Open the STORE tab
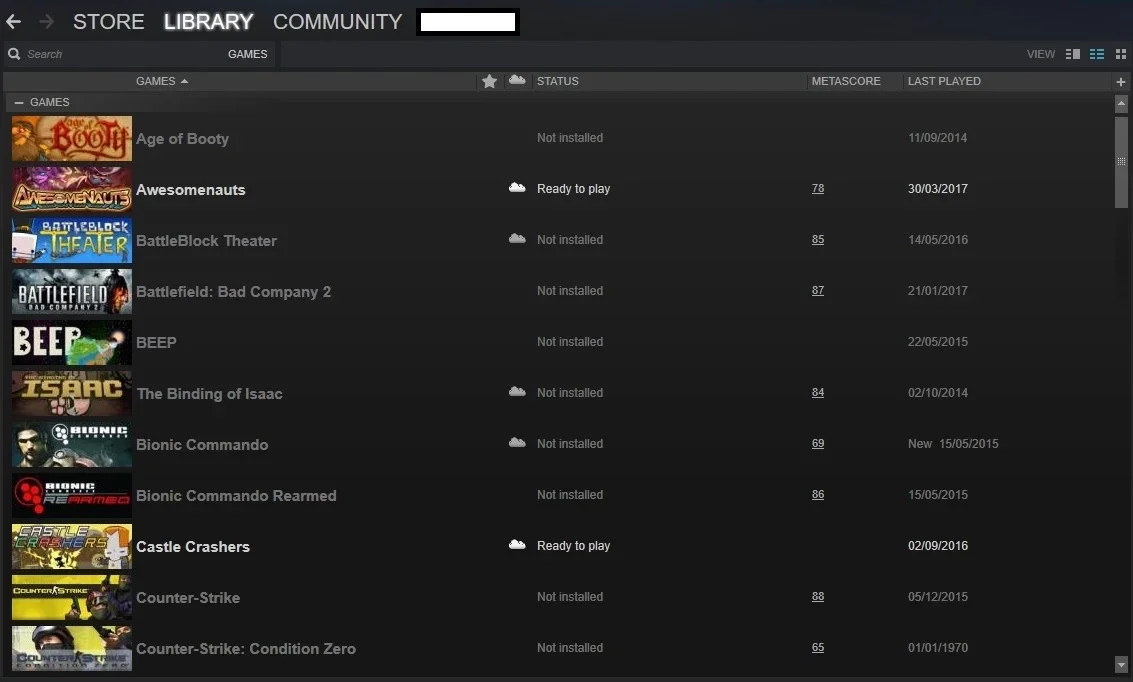1133x682 pixels. click(x=108, y=22)
